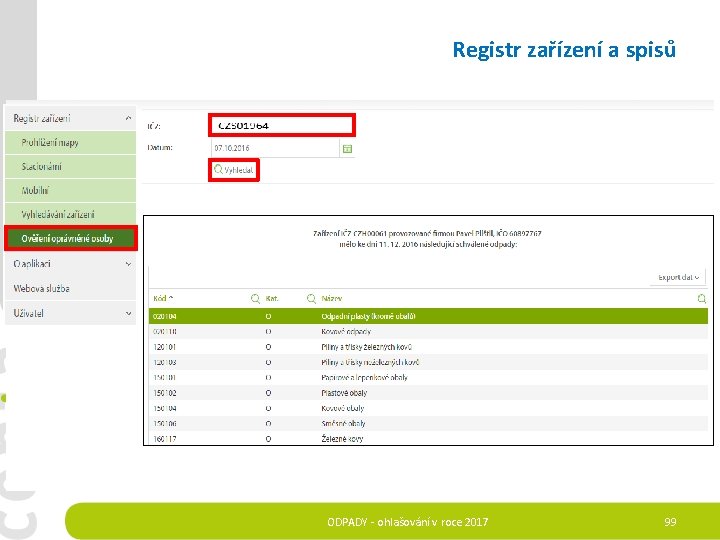The width and height of the screenshot is (720, 540).
Task: Select Ověření oprávněné osoby menu item
Action: [x=71, y=238]
